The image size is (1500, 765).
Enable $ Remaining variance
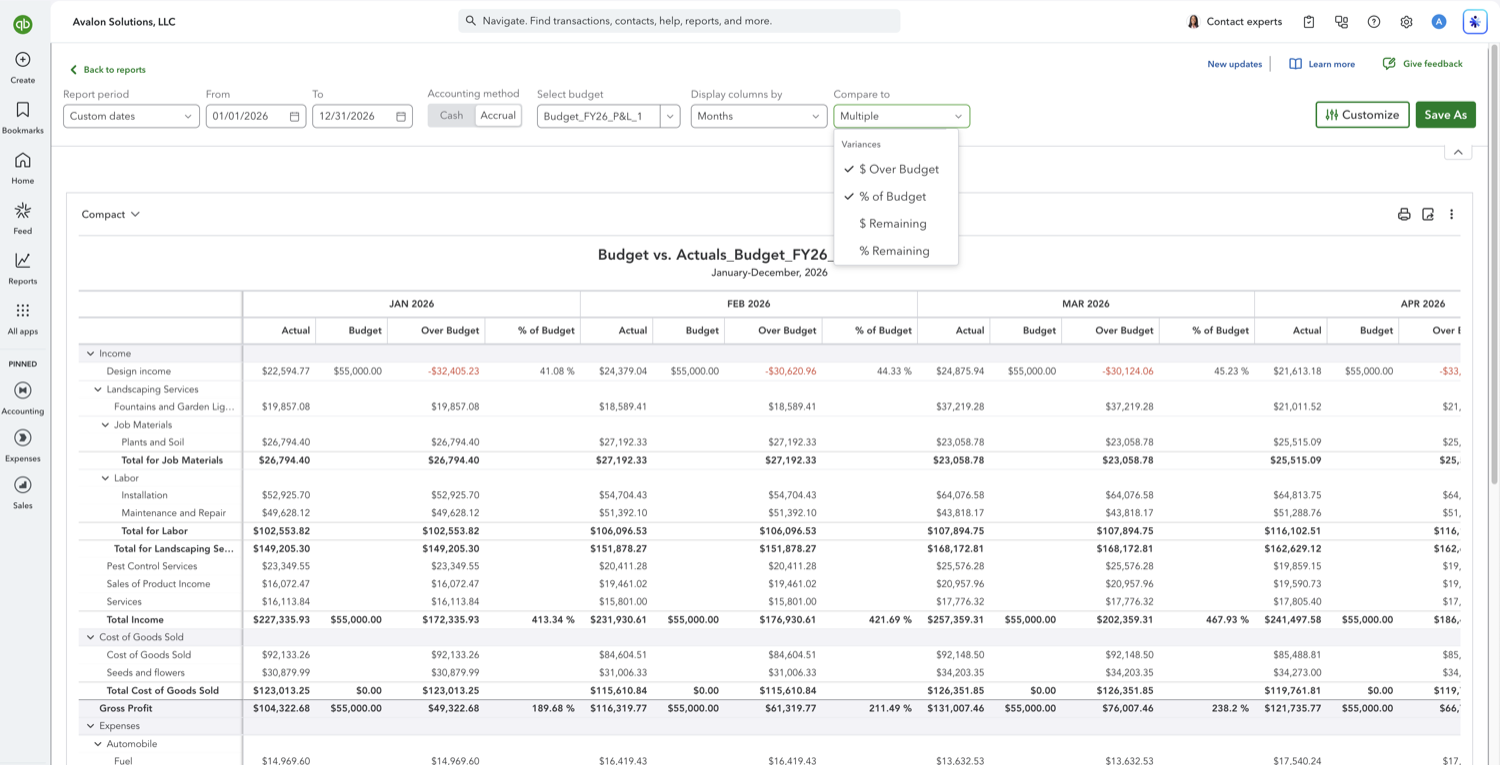[896, 224]
